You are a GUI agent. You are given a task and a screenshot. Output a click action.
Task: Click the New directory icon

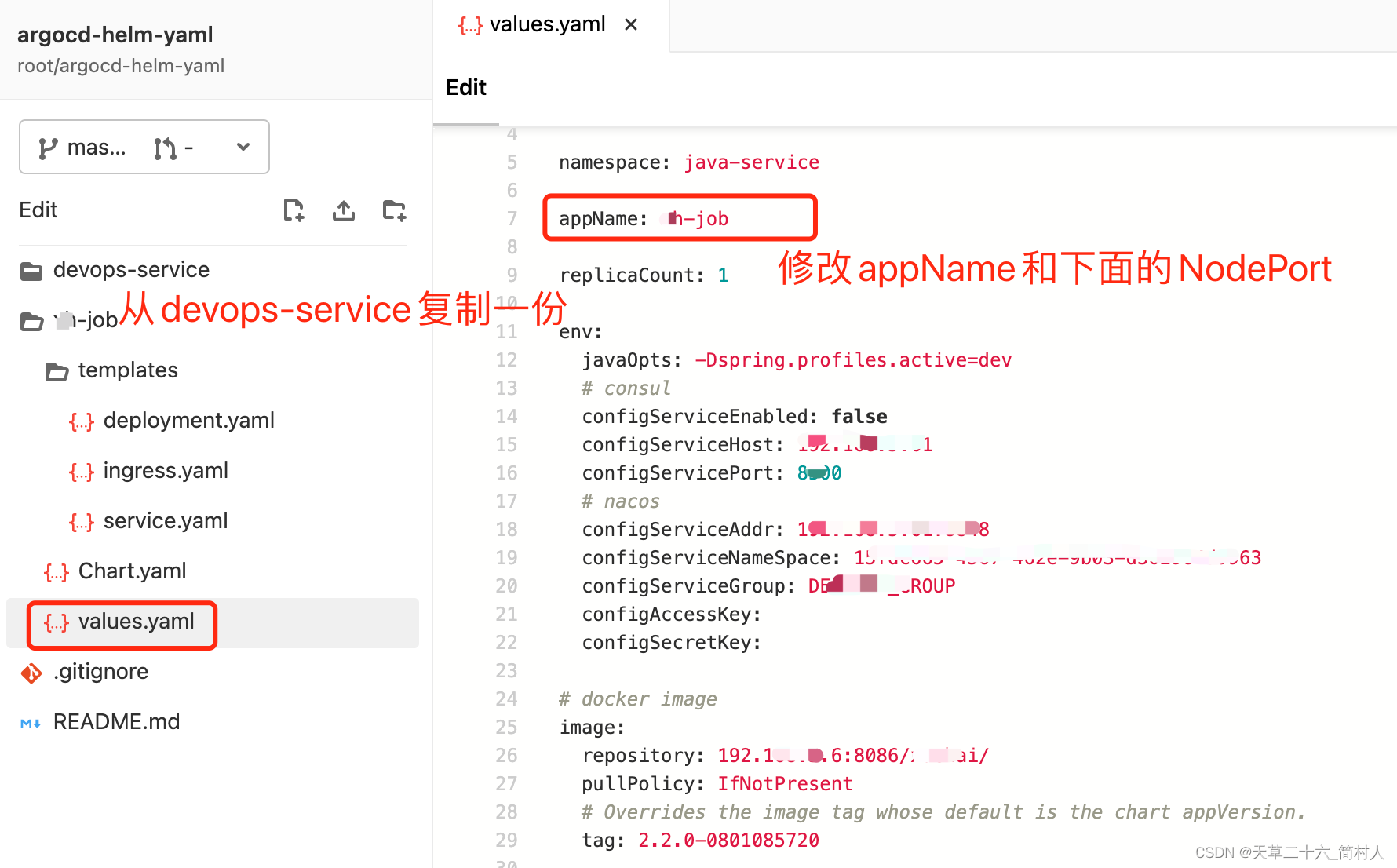tap(394, 210)
